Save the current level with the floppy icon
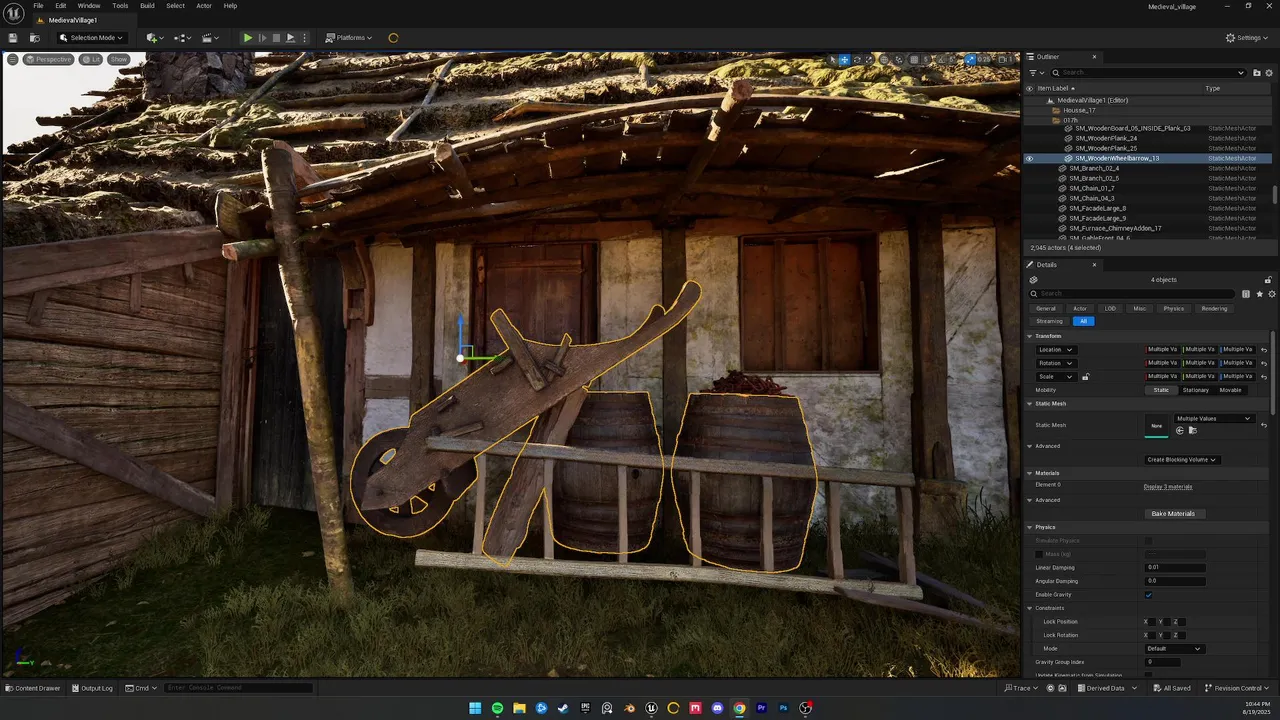Viewport: 1280px width, 720px height. (x=13, y=38)
